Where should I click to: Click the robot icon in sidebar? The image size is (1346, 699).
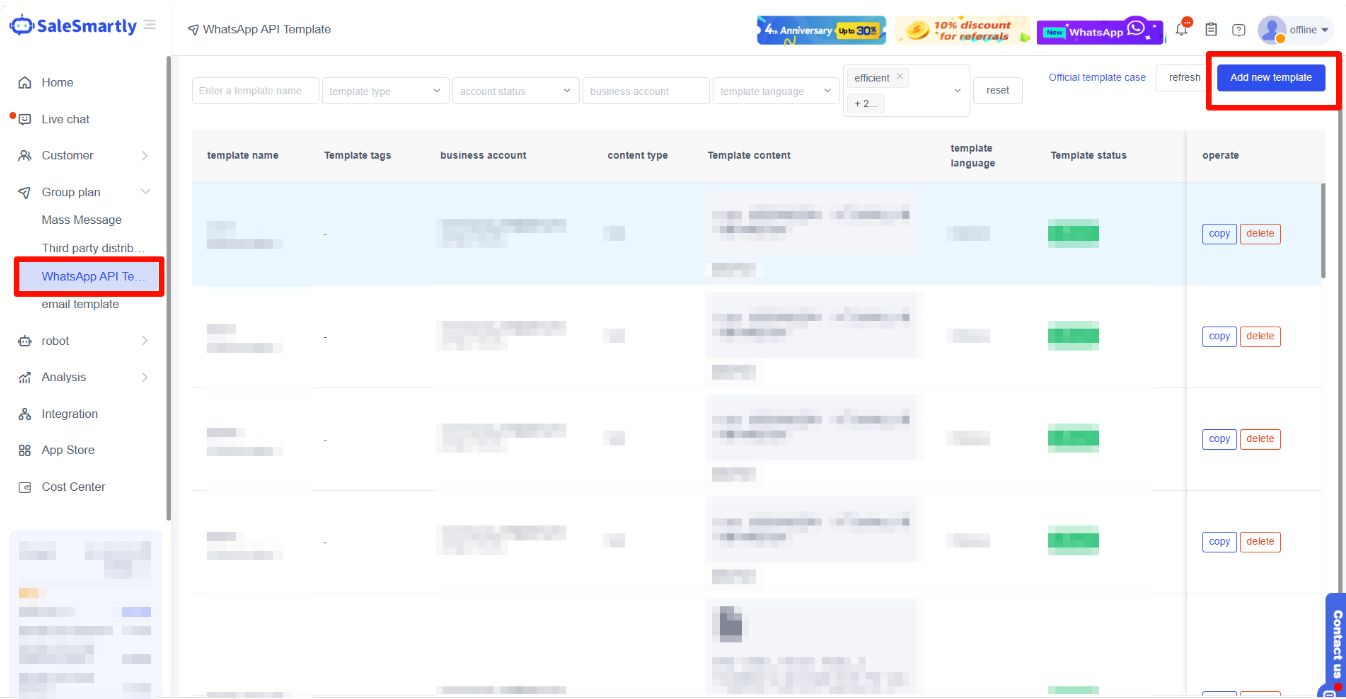tap(25, 341)
